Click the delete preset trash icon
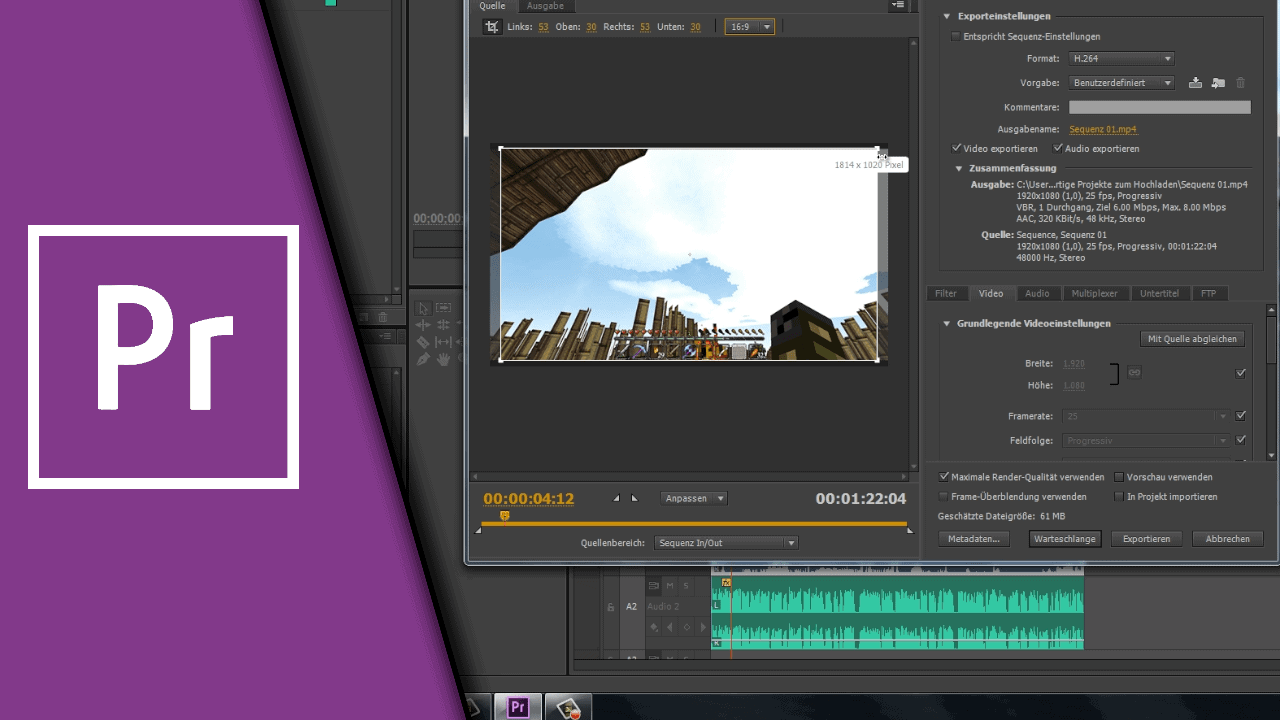Screen dimensions: 1280x720 click(1241, 83)
